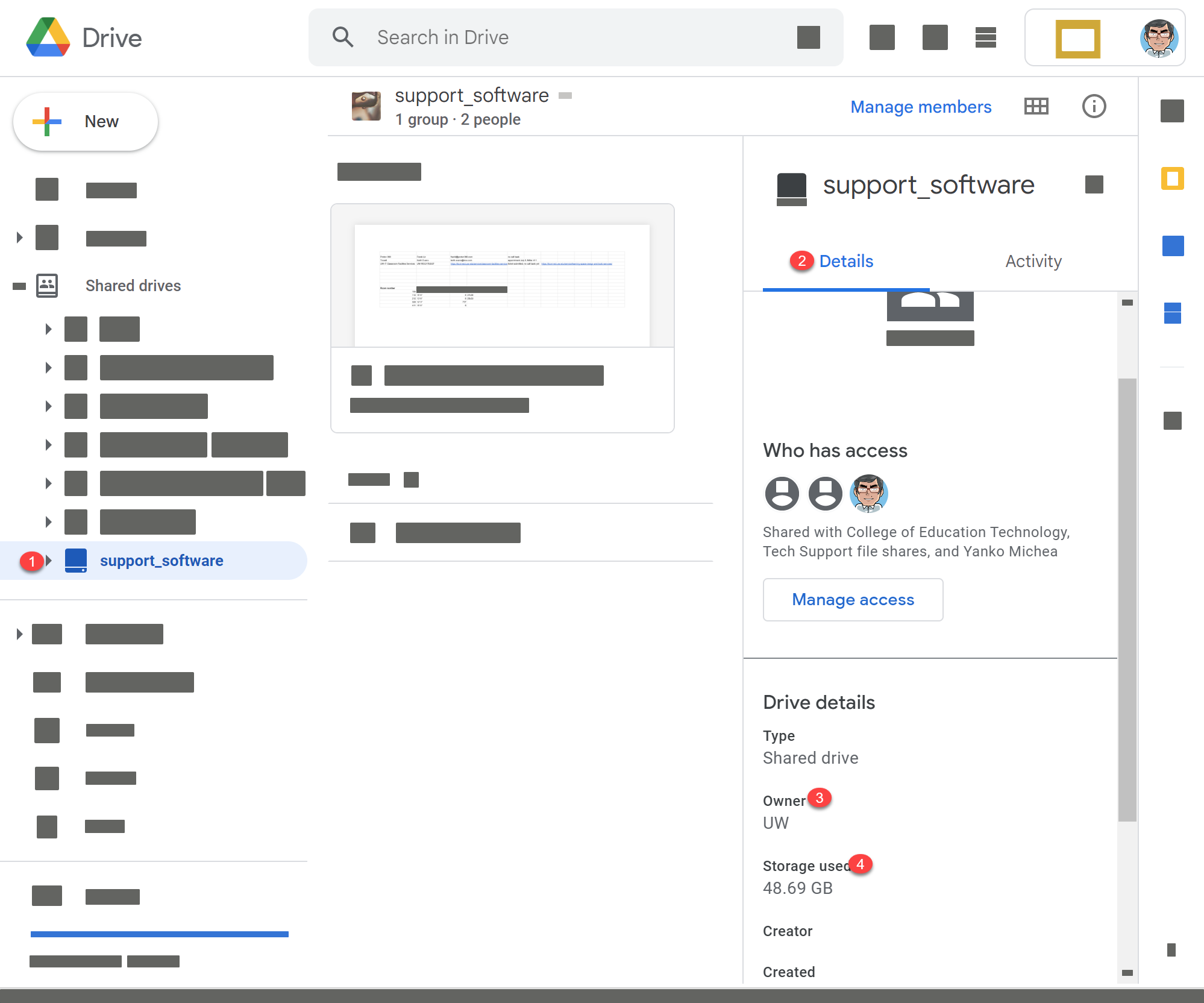Open the Google account avatar

coord(1158,38)
